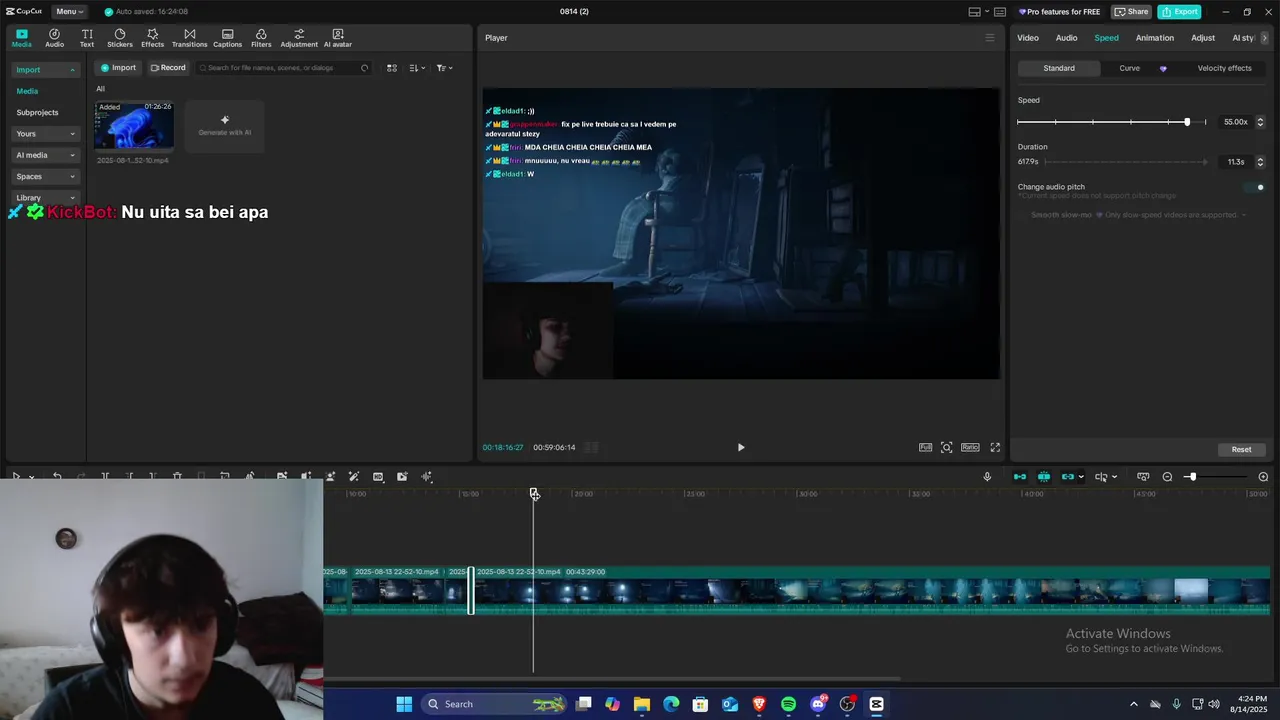
Task: Click the Record button in media panel
Action: tap(168, 68)
